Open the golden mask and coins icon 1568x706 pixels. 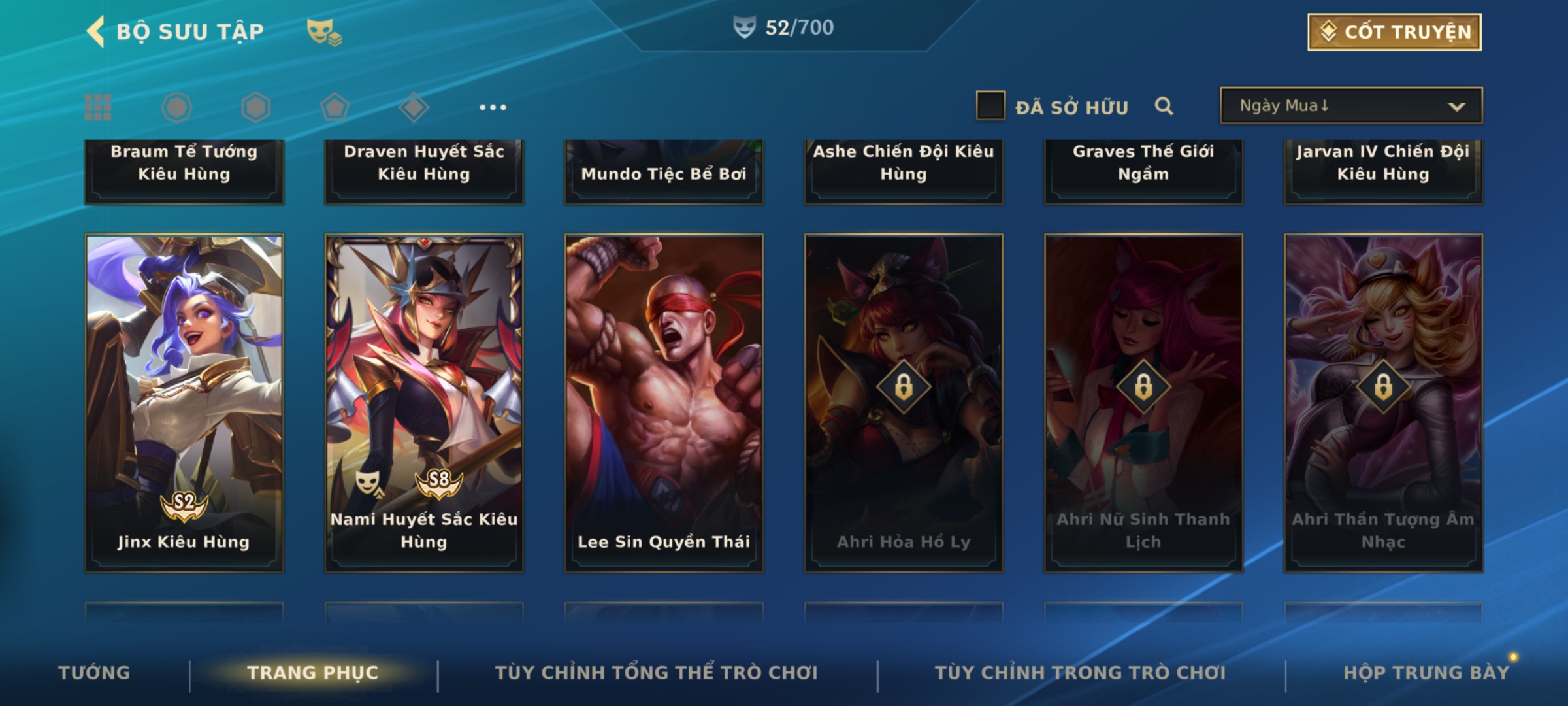coord(324,32)
